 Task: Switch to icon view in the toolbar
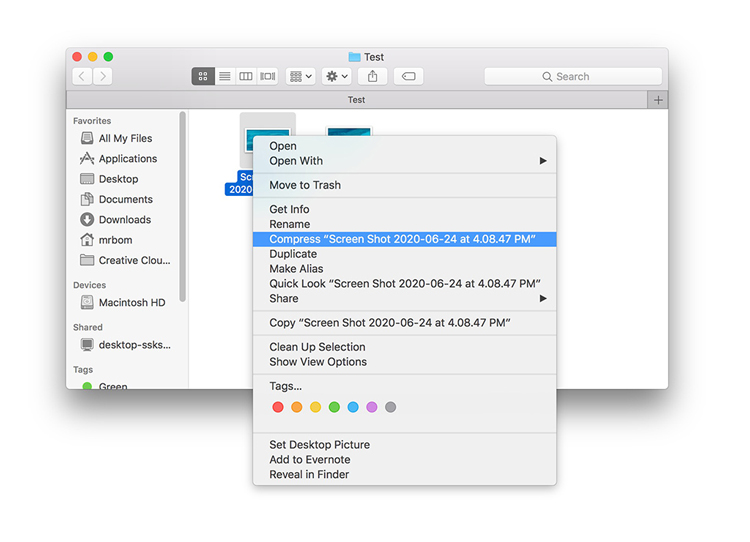tap(203, 76)
